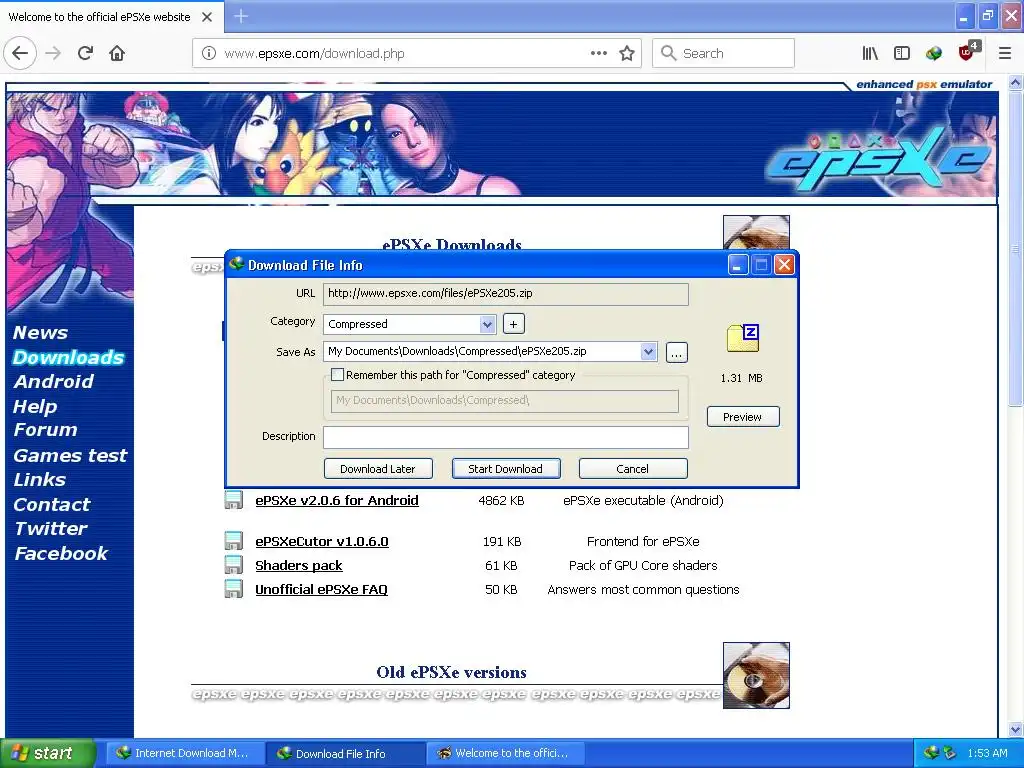Browse for save location with ellipsis button

click(x=677, y=353)
